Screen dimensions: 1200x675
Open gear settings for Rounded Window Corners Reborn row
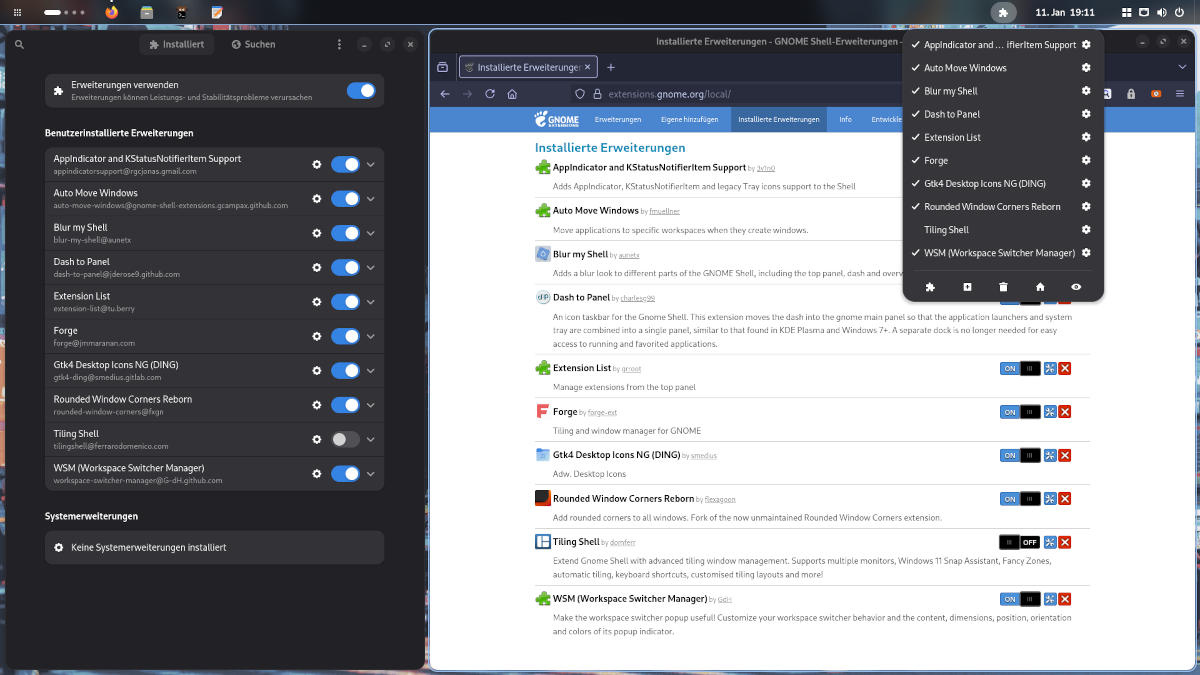pyautogui.click(x=317, y=405)
